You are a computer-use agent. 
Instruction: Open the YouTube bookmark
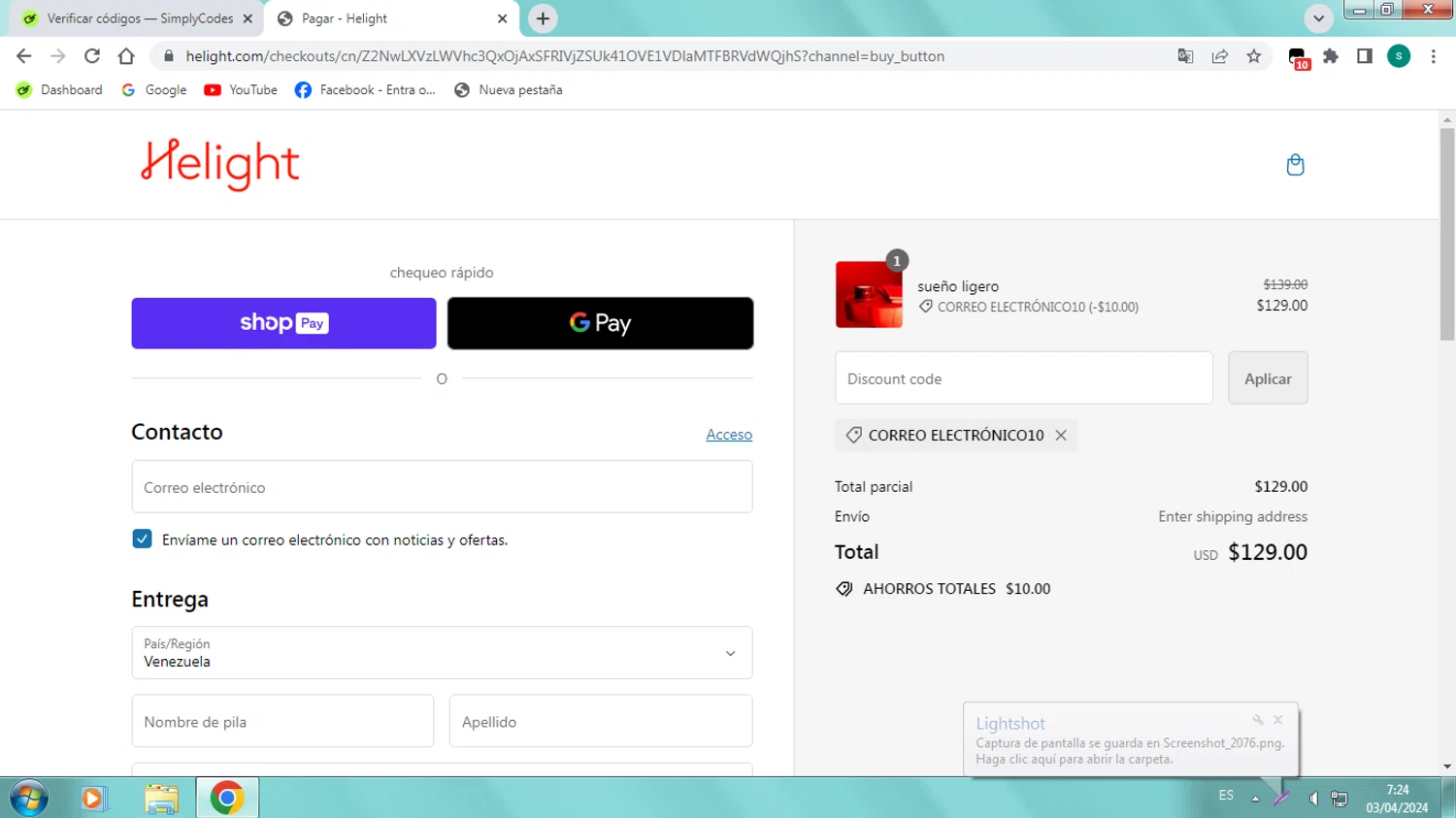click(x=241, y=89)
